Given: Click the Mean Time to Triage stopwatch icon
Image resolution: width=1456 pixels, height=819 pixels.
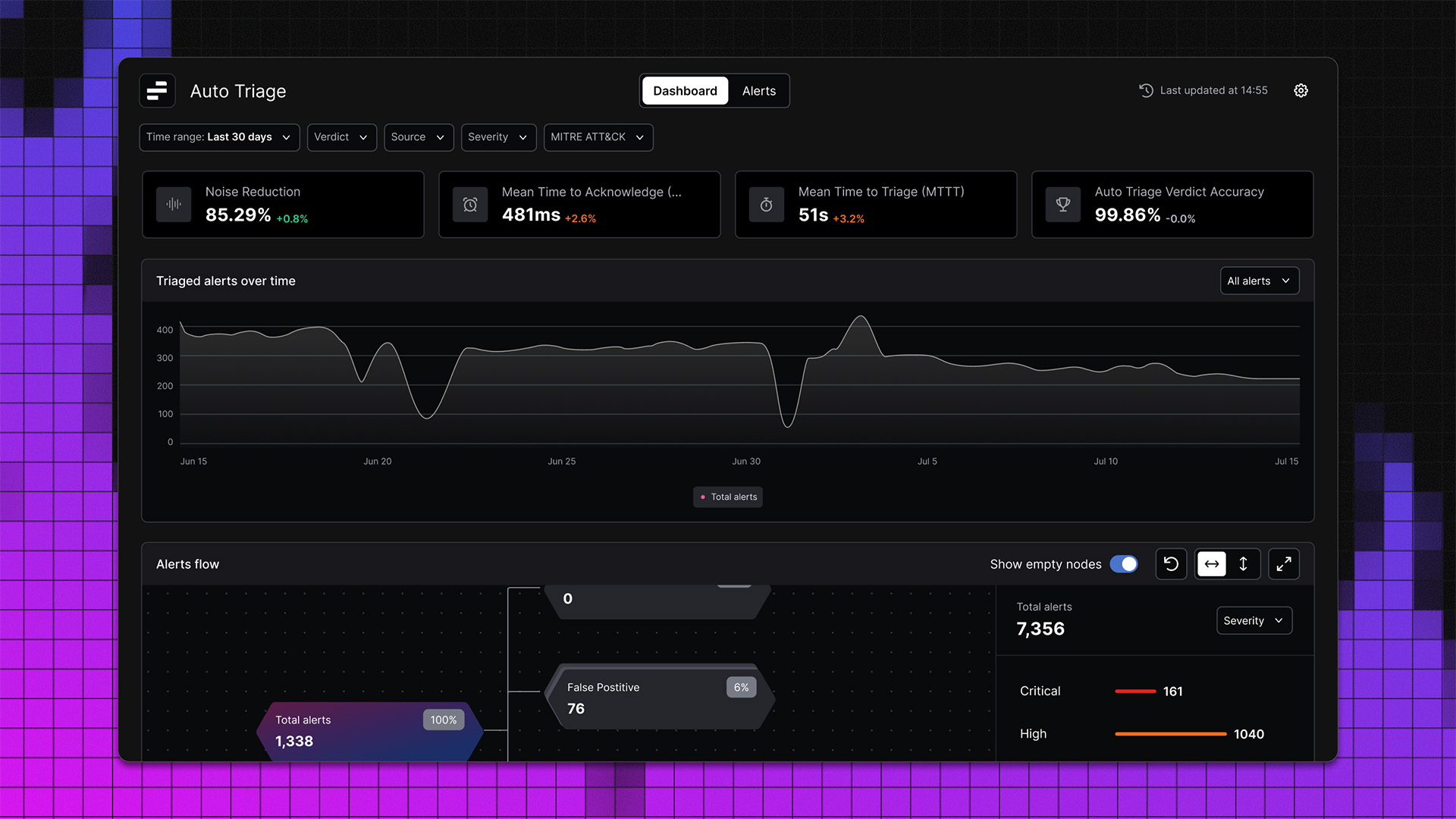Looking at the screenshot, I should coord(767,204).
